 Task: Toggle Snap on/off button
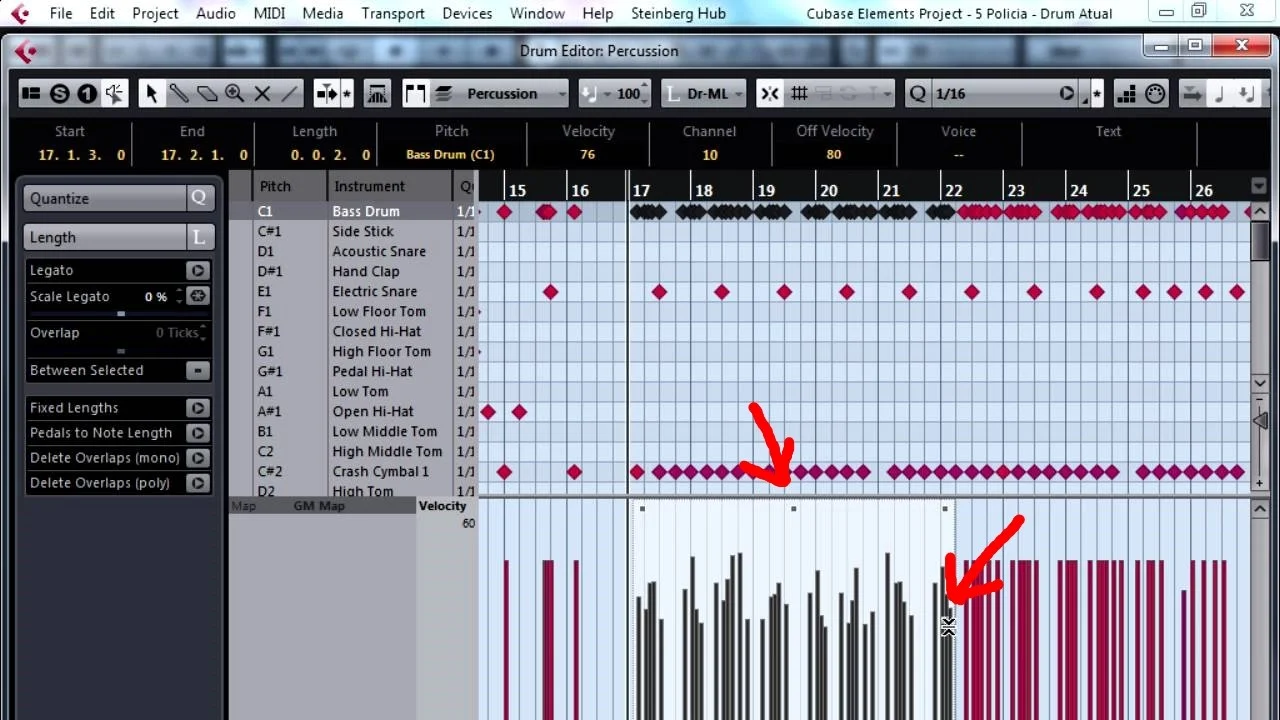tap(769, 94)
